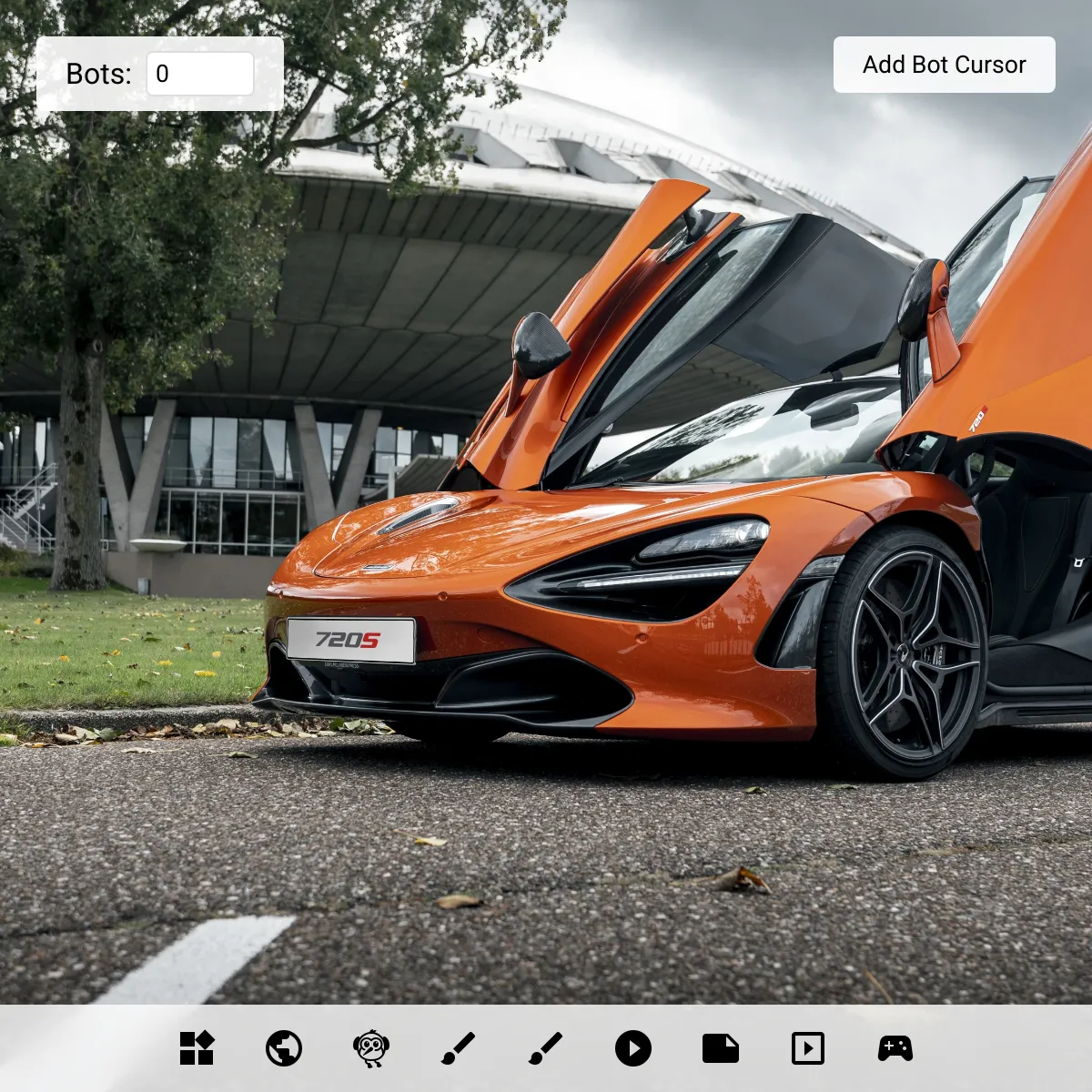Image resolution: width=1092 pixels, height=1092 pixels.
Task: Select the brush icon beside the bird
Action: (x=459, y=1048)
